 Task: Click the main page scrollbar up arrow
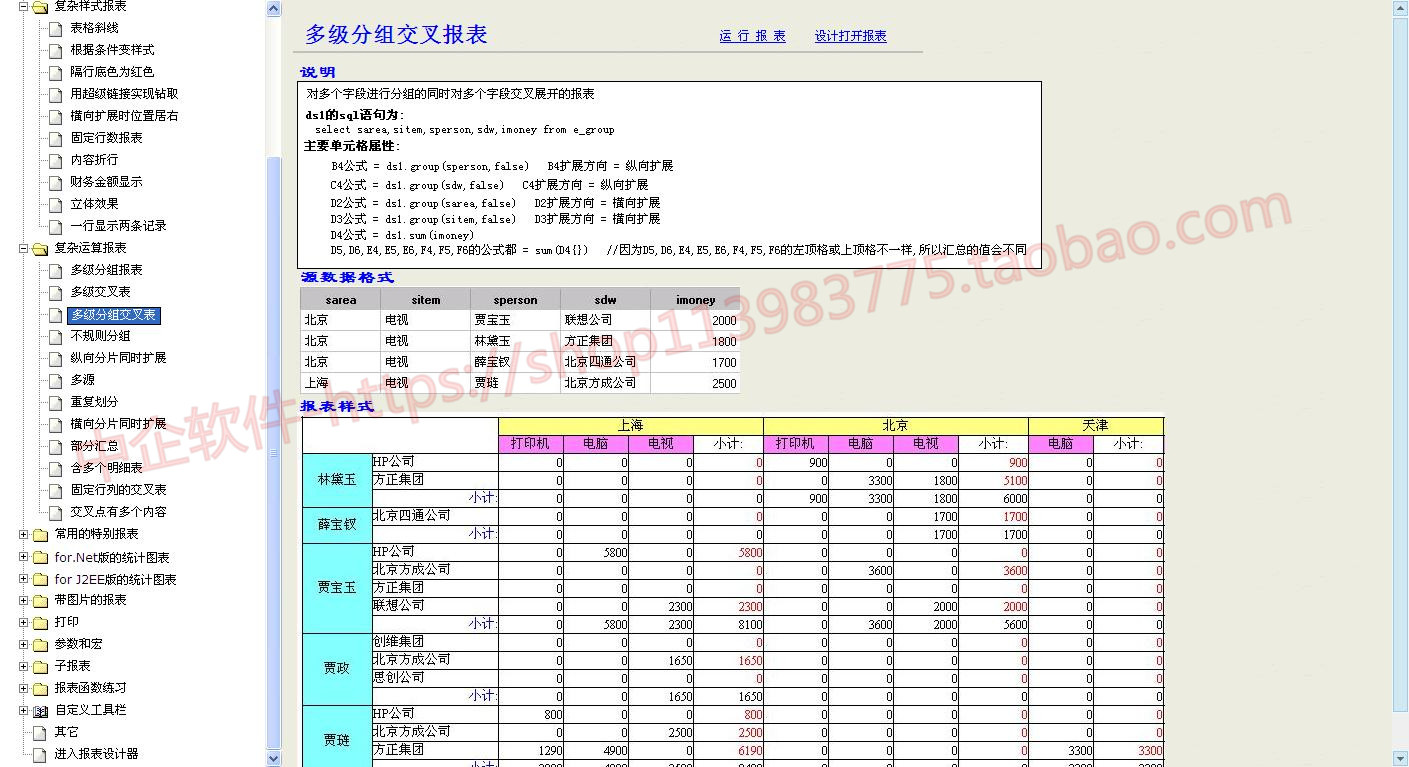click(x=1401, y=9)
